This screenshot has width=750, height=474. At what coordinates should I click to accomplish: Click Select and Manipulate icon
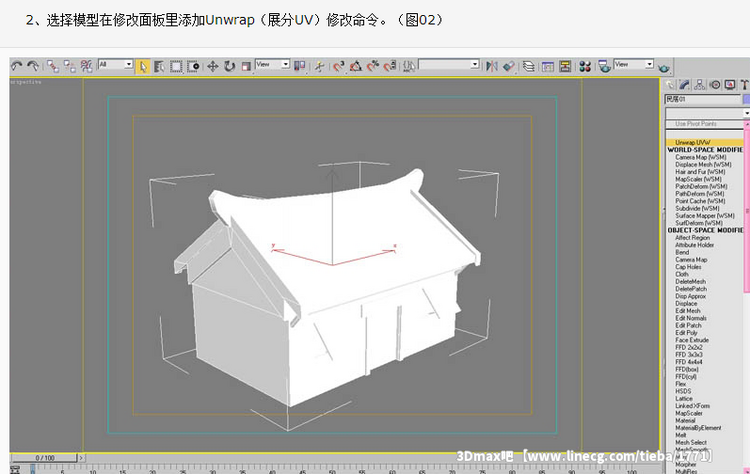(320, 66)
